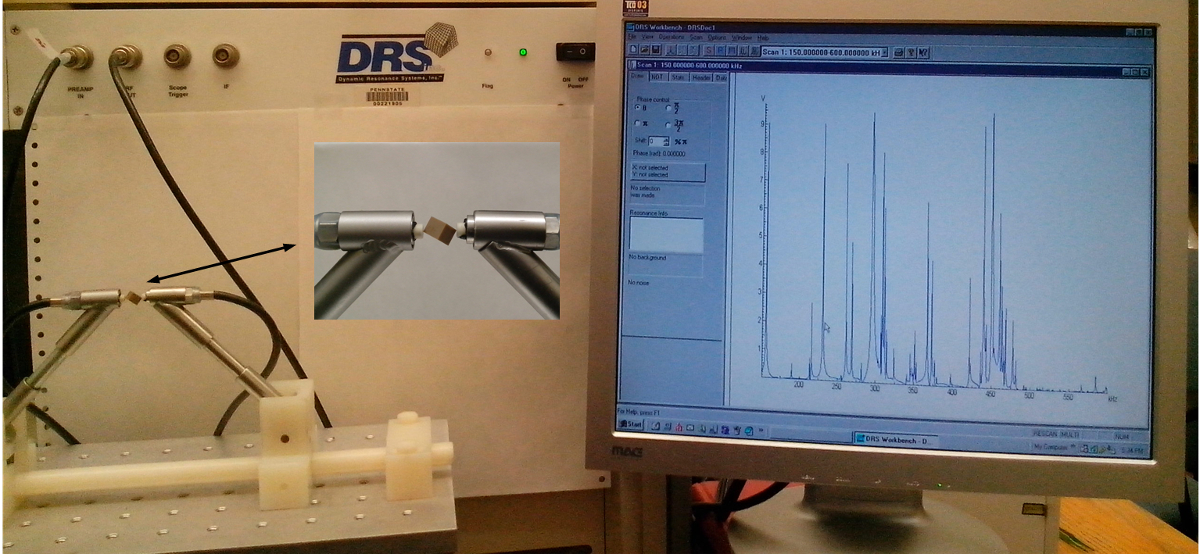The height and width of the screenshot is (554, 1200).
Task: Open the View menu
Action: click(646, 37)
